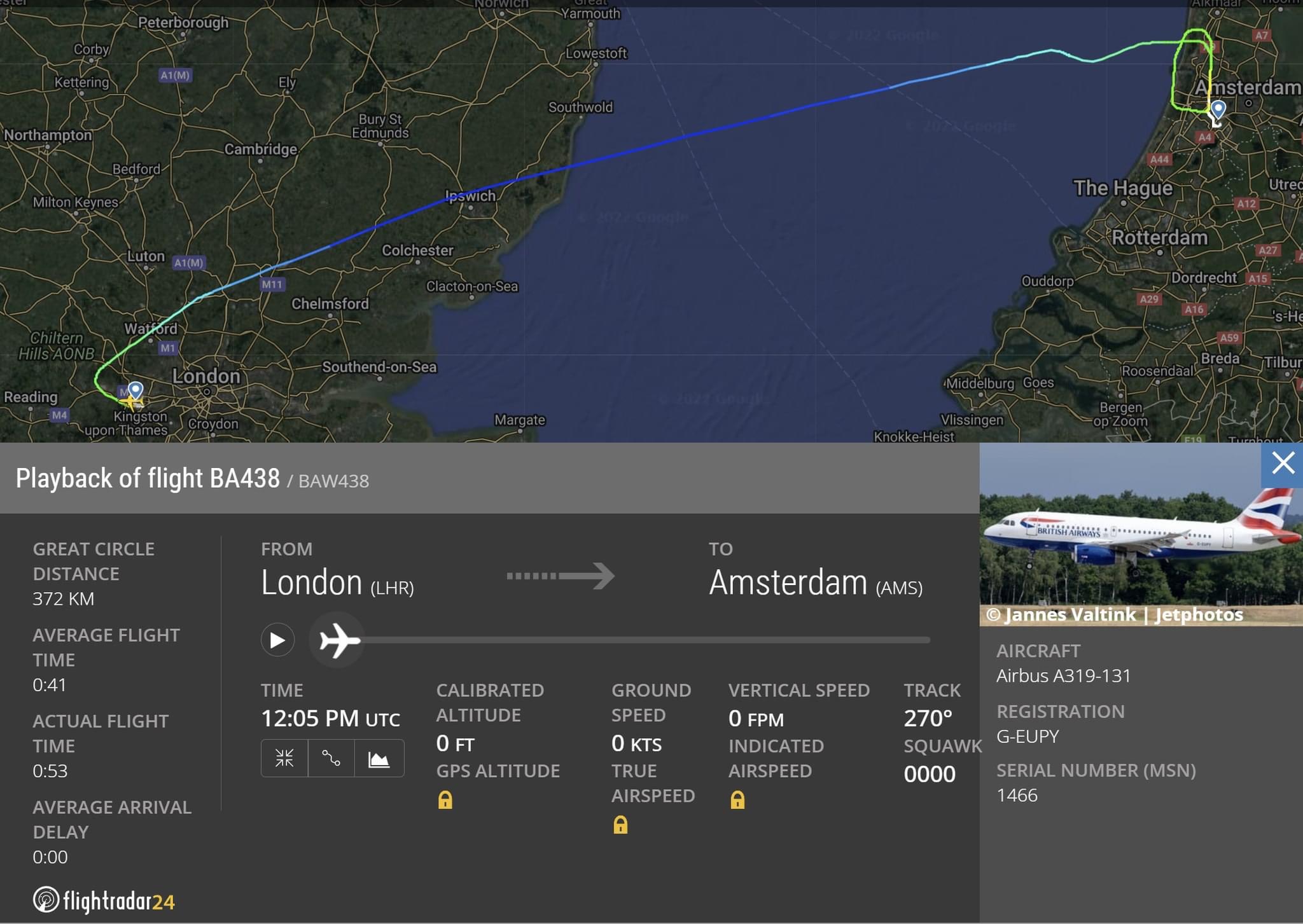
Task: Click the London origin map pin
Action: pyautogui.click(x=136, y=389)
